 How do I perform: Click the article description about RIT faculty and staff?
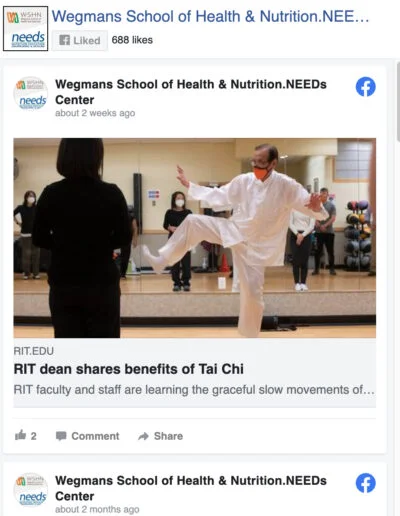pyautogui.click(x=194, y=389)
